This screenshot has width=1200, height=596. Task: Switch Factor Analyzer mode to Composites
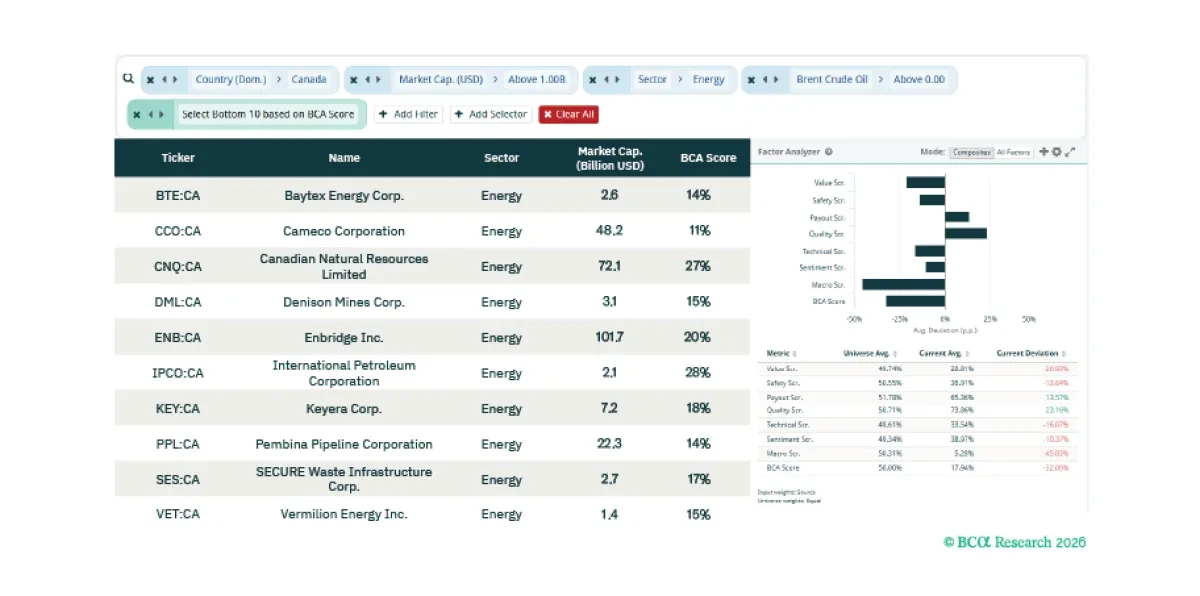971,152
